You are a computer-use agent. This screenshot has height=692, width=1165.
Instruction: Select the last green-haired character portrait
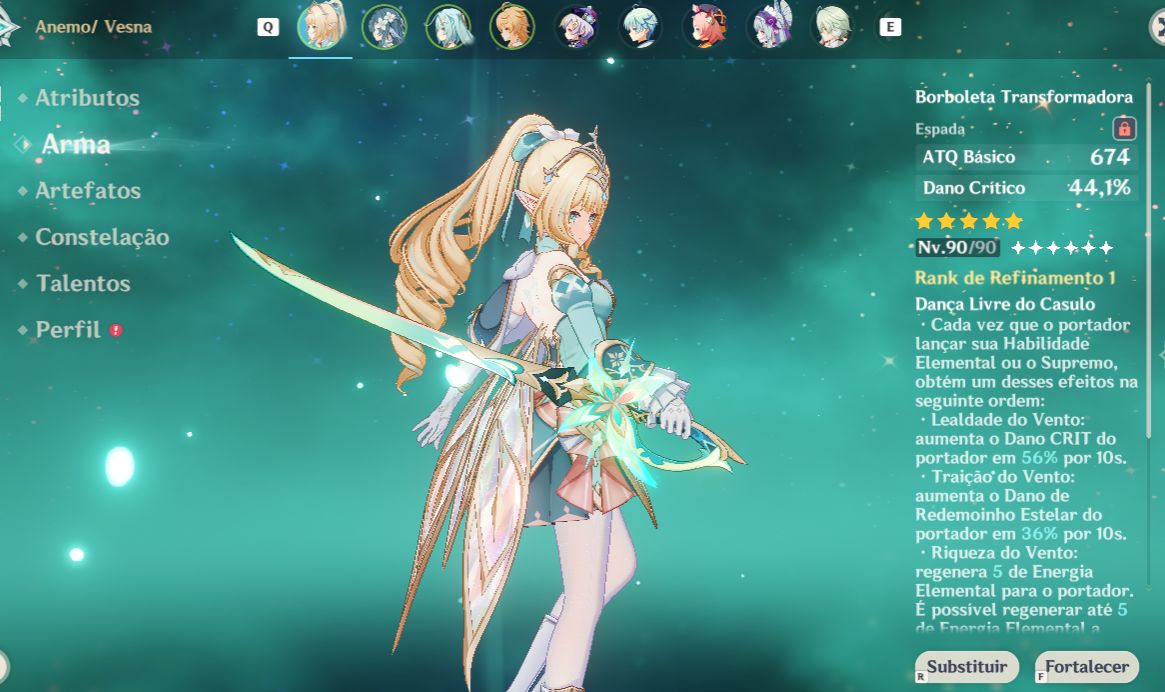[831, 27]
